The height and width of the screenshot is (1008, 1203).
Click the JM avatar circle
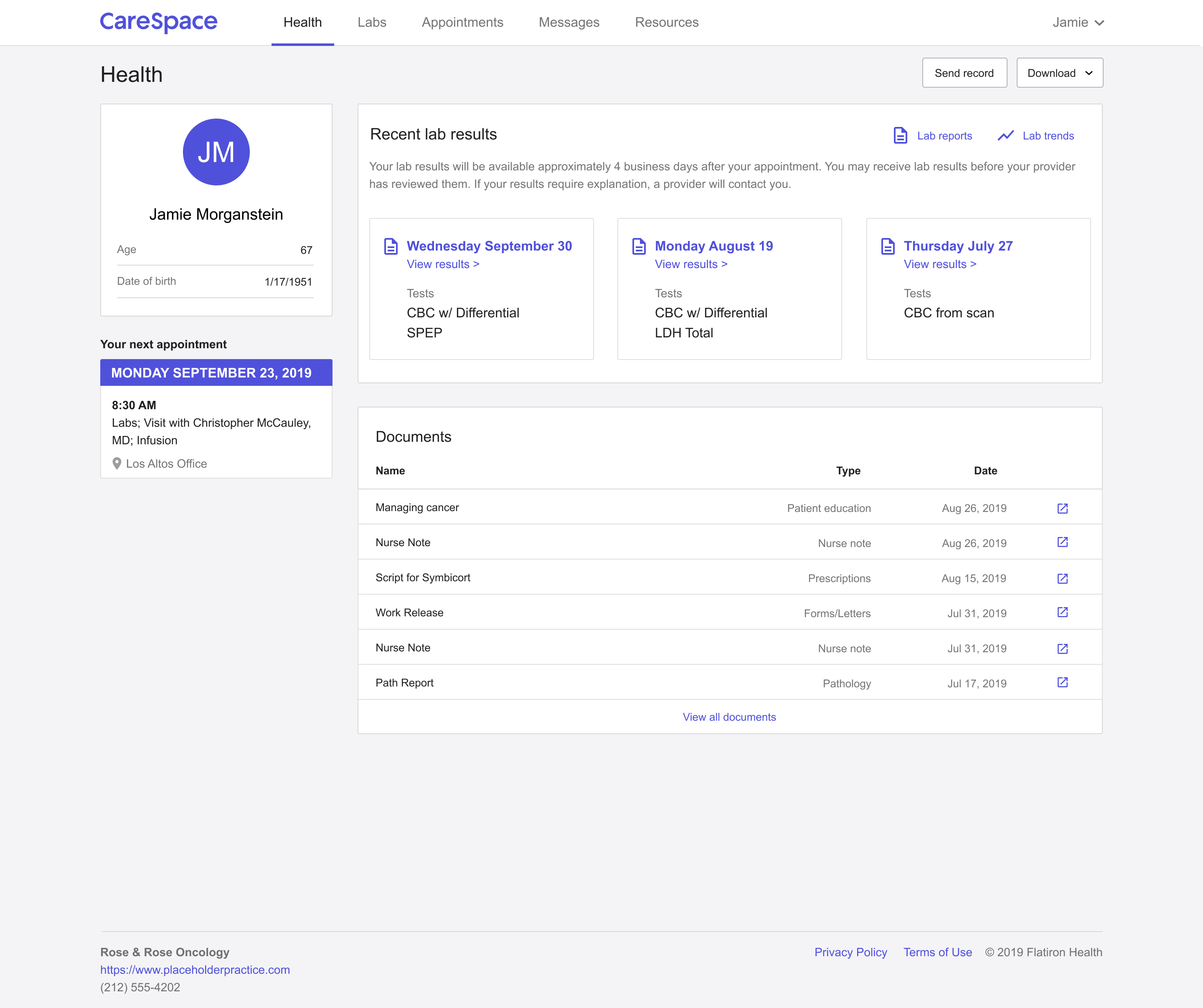click(216, 152)
